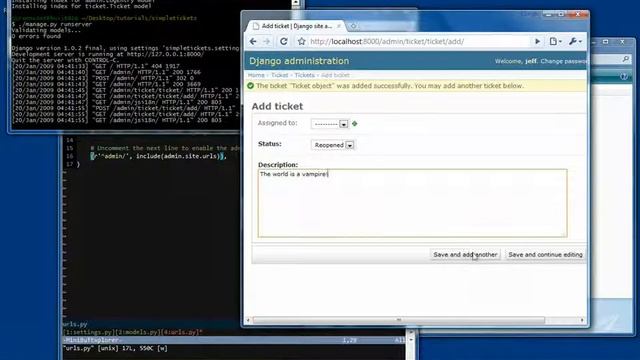
Task: Open the page menu icon in Chrome
Action: (x=555, y=42)
